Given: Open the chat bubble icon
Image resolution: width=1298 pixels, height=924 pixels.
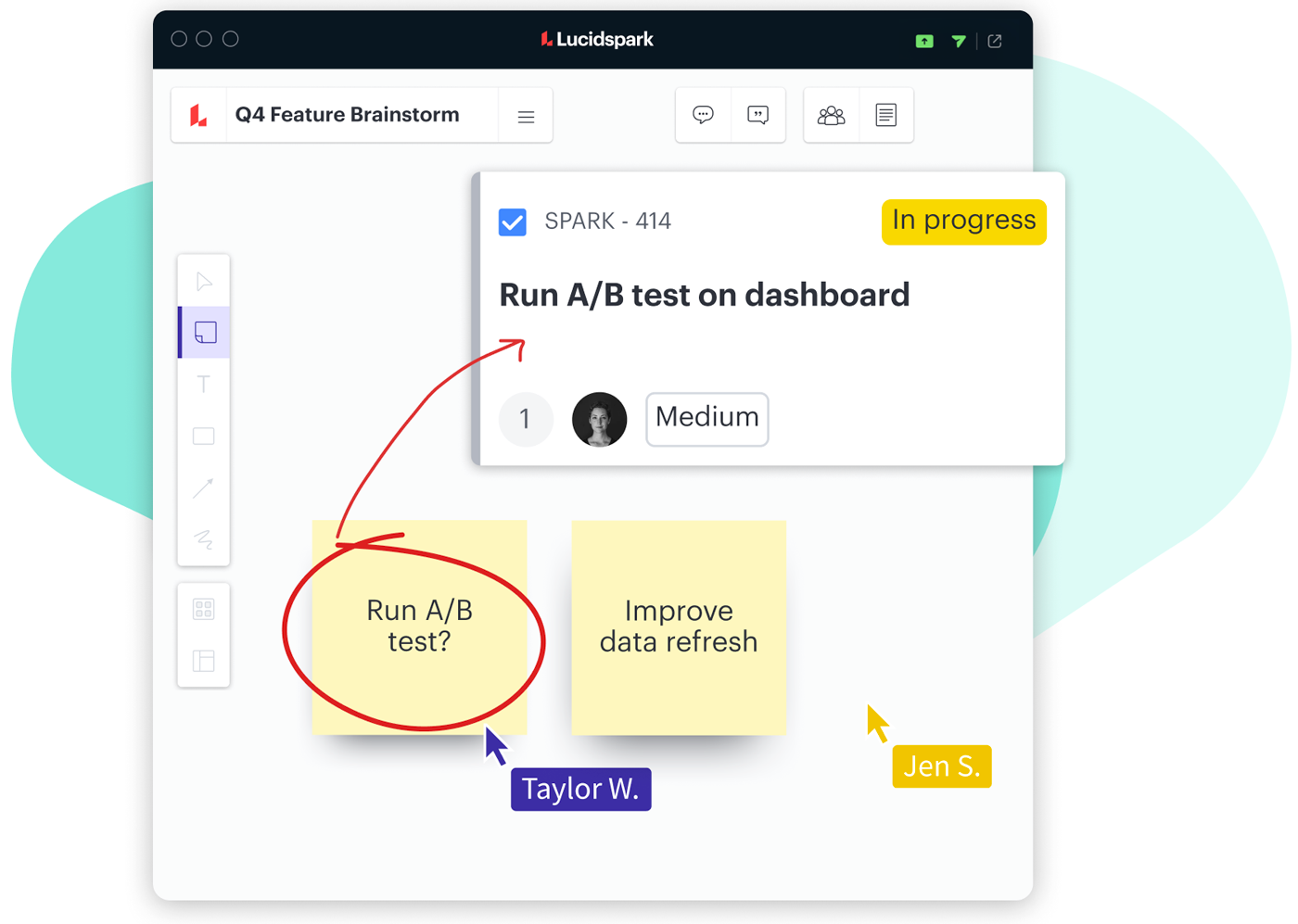Looking at the screenshot, I should pyautogui.click(x=703, y=115).
